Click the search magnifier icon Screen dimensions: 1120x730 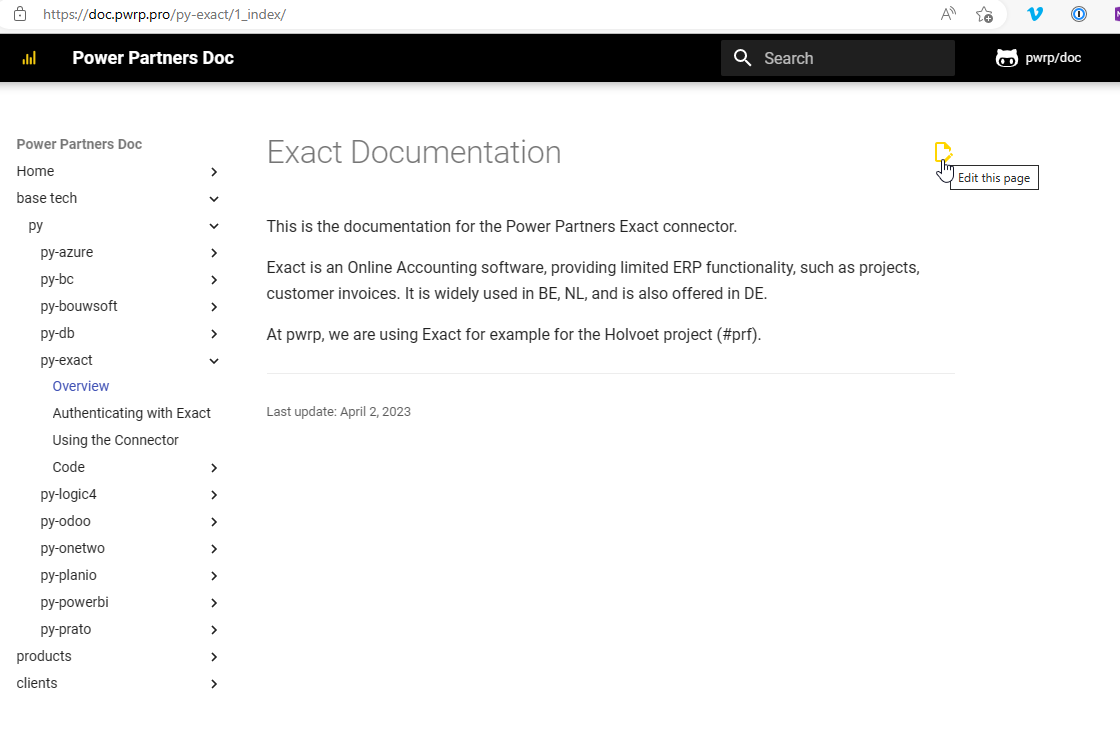pyautogui.click(x=743, y=58)
